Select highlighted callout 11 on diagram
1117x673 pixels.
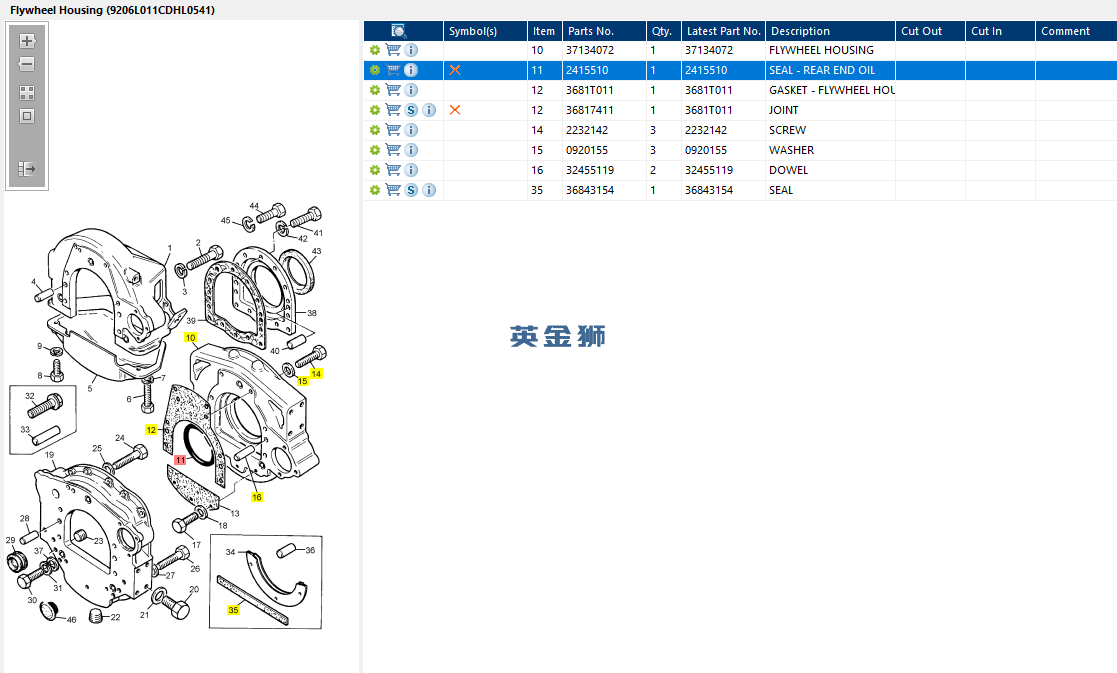(x=180, y=460)
